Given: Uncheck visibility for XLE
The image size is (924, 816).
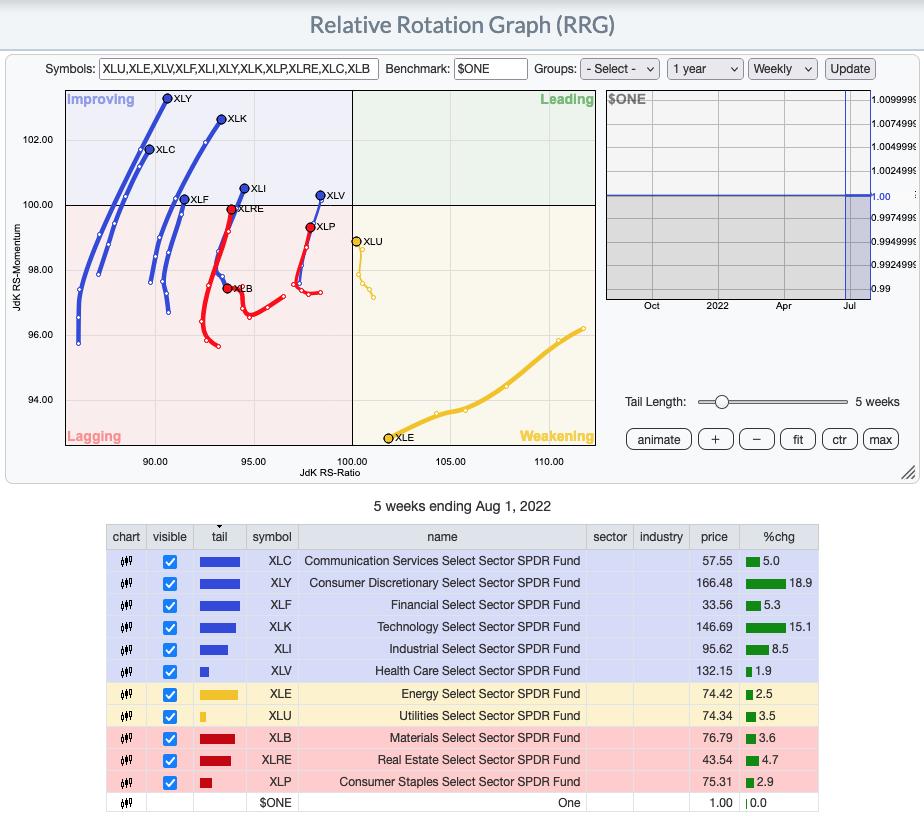Looking at the screenshot, I should pos(170,694).
